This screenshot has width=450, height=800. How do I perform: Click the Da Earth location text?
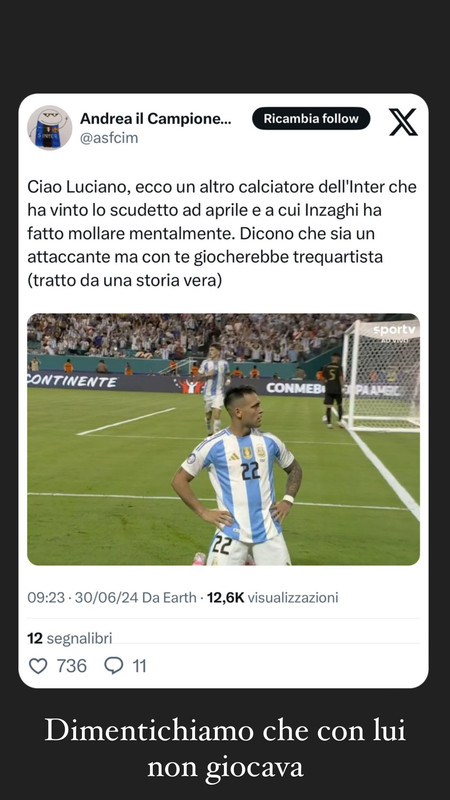tap(169, 597)
